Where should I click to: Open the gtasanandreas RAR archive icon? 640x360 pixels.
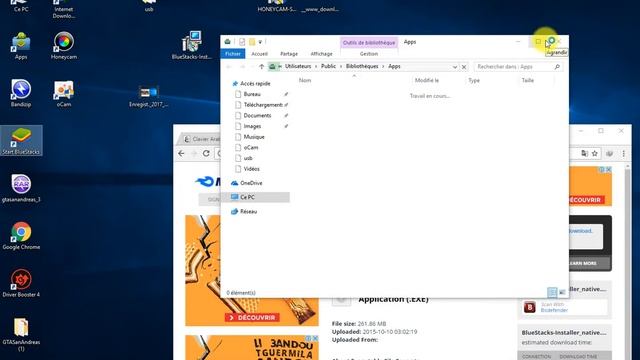pos(21,188)
